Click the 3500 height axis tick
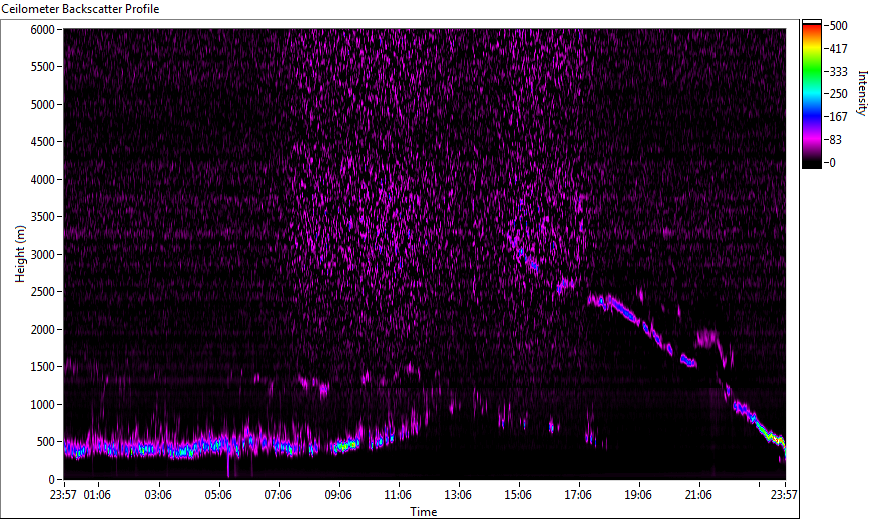Viewport: 872px width, 519px height. (x=43, y=217)
